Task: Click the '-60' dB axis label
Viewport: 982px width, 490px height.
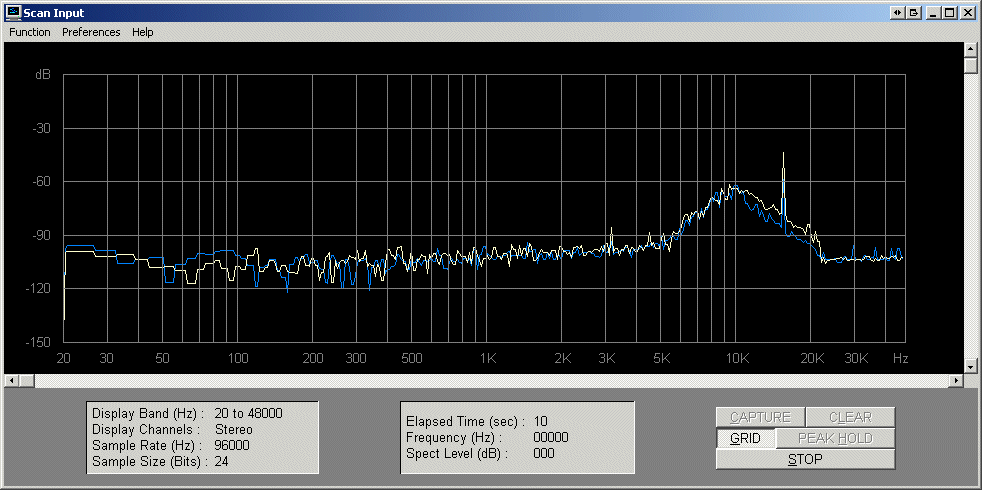Action: coord(41,182)
